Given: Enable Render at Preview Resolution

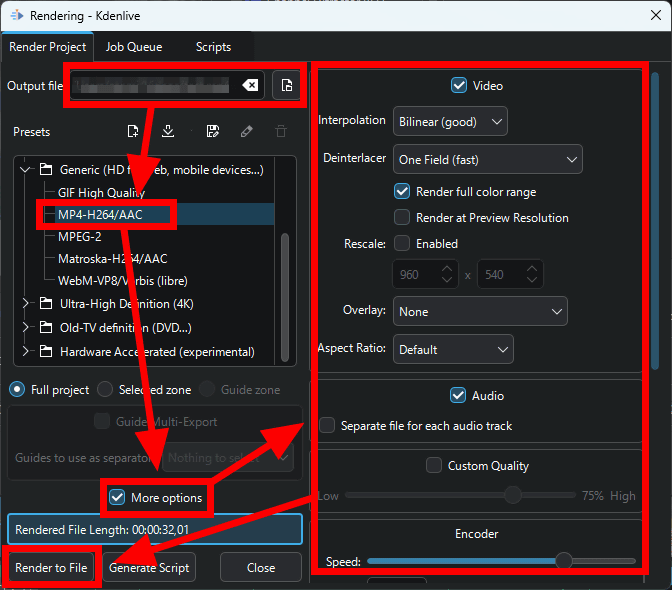Looking at the screenshot, I should [x=402, y=217].
